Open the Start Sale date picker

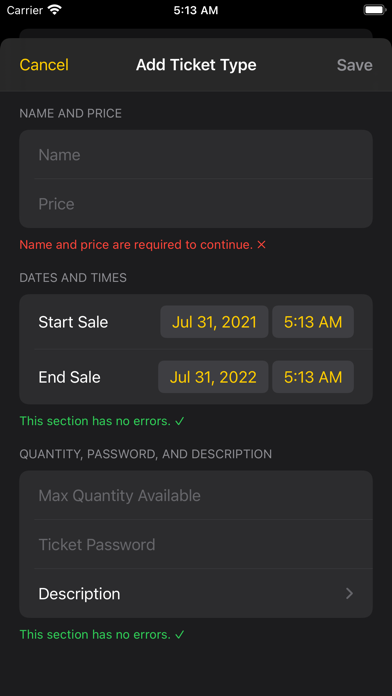click(x=214, y=322)
